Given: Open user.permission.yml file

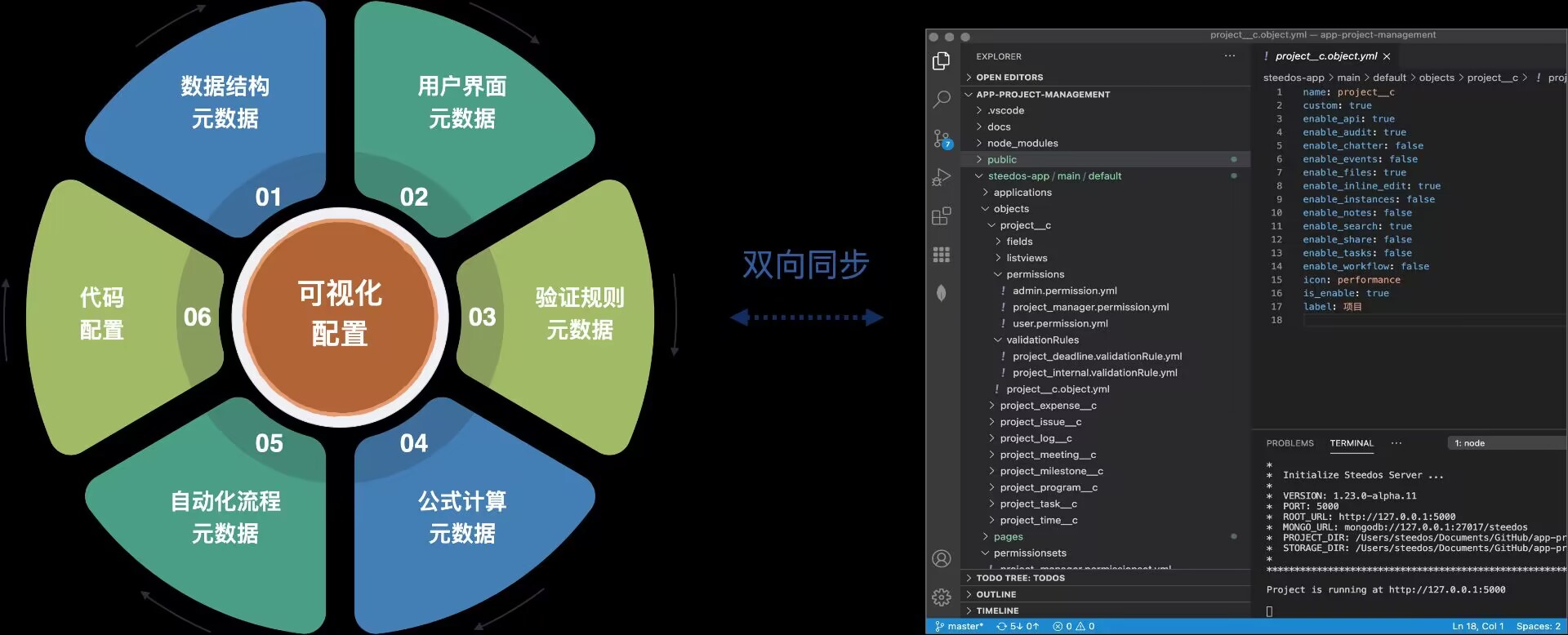Looking at the screenshot, I should [x=1106, y=323].
